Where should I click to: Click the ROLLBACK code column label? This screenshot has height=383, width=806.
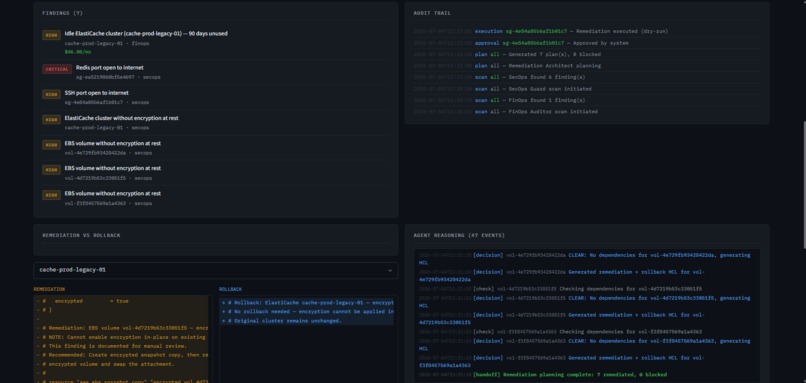230,289
